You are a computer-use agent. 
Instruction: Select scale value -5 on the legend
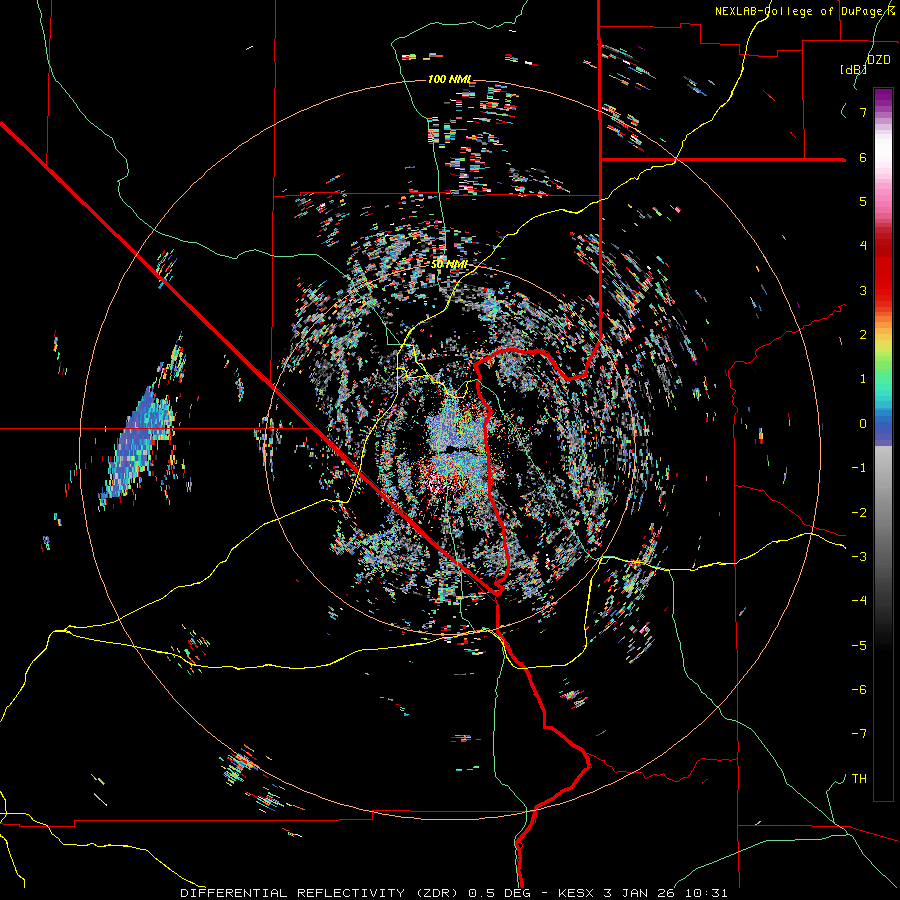pyautogui.click(x=859, y=646)
